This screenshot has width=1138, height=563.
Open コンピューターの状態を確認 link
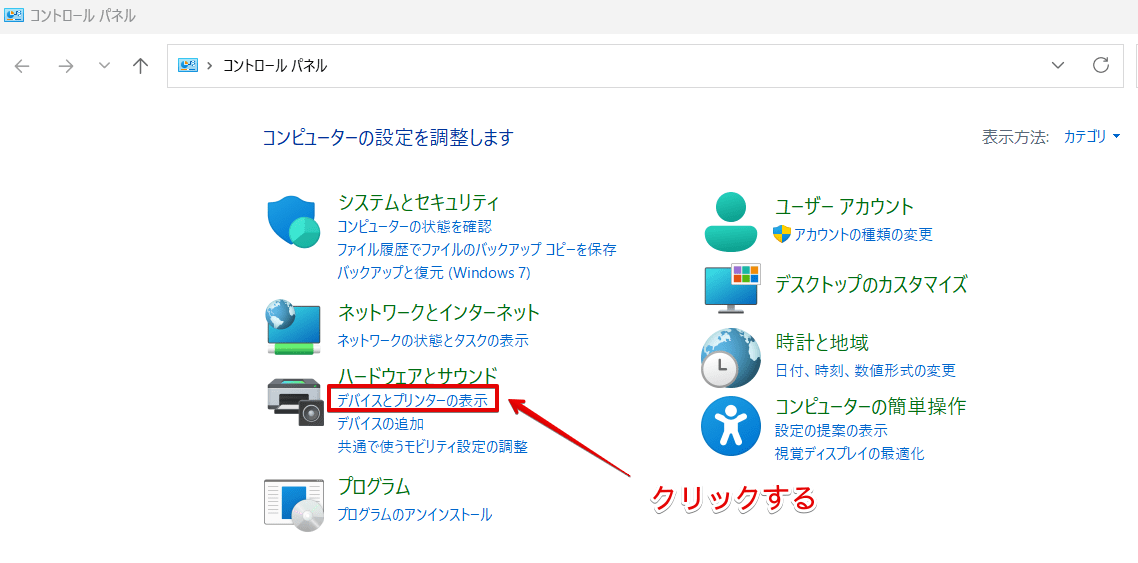tap(414, 227)
